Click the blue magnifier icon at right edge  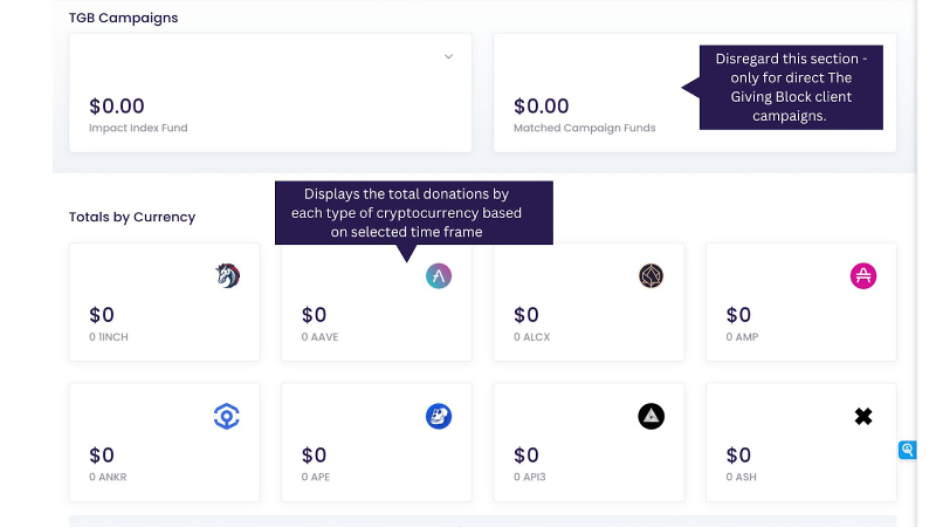tap(907, 450)
